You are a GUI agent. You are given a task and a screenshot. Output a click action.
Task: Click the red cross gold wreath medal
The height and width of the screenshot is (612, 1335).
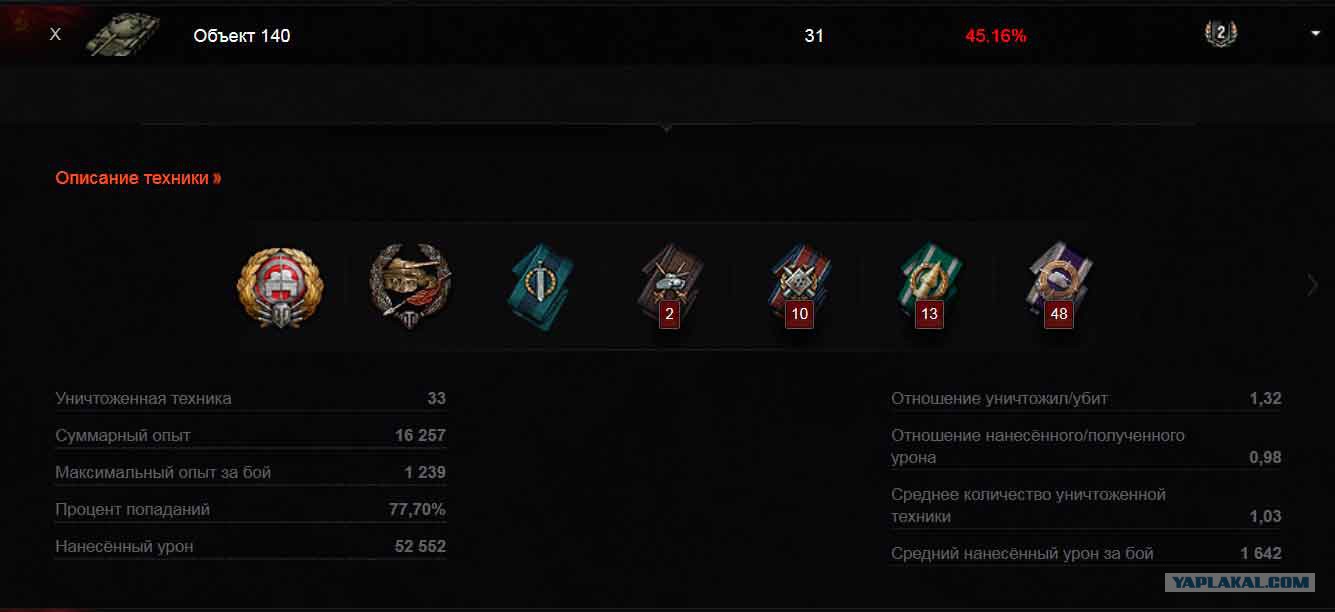(281, 285)
